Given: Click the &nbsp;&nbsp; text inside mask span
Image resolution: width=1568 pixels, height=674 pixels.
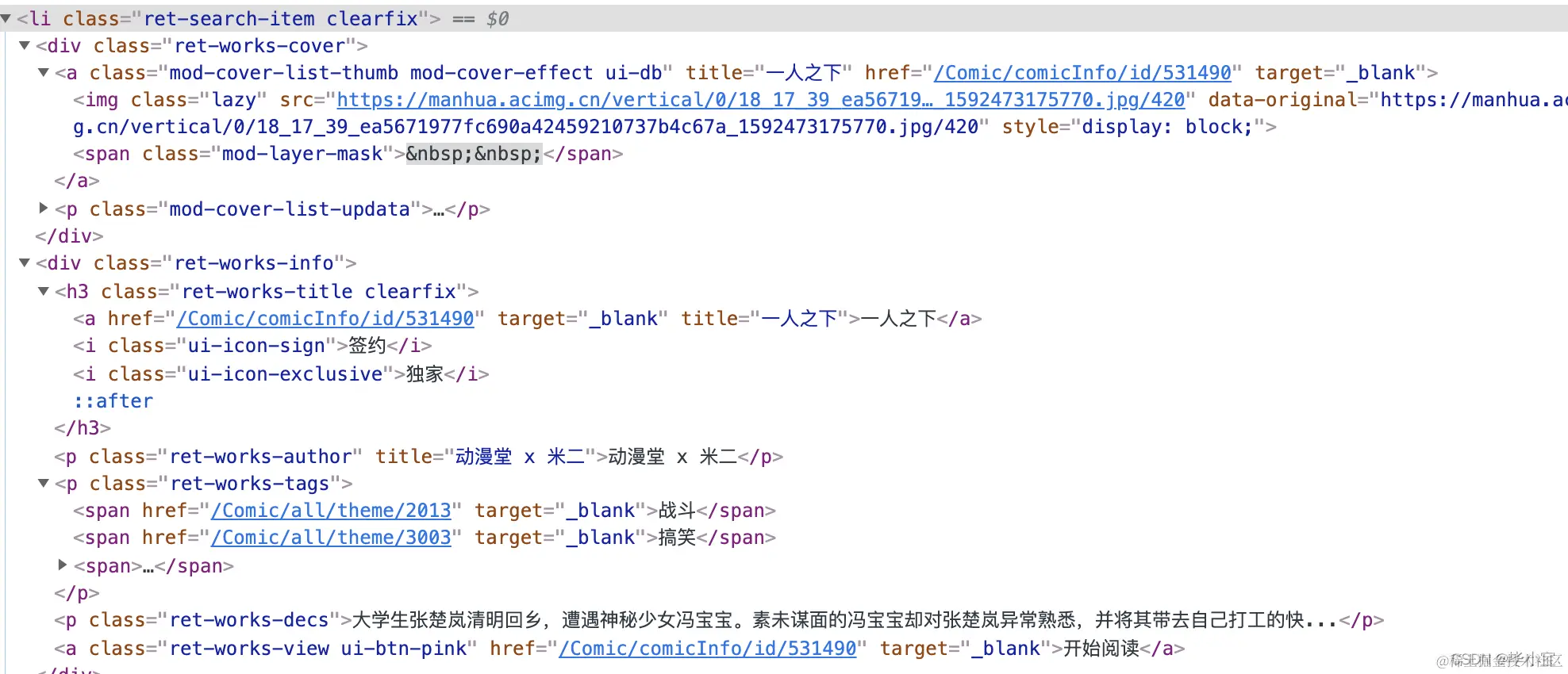Looking at the screenshot, I should (474, 154).
